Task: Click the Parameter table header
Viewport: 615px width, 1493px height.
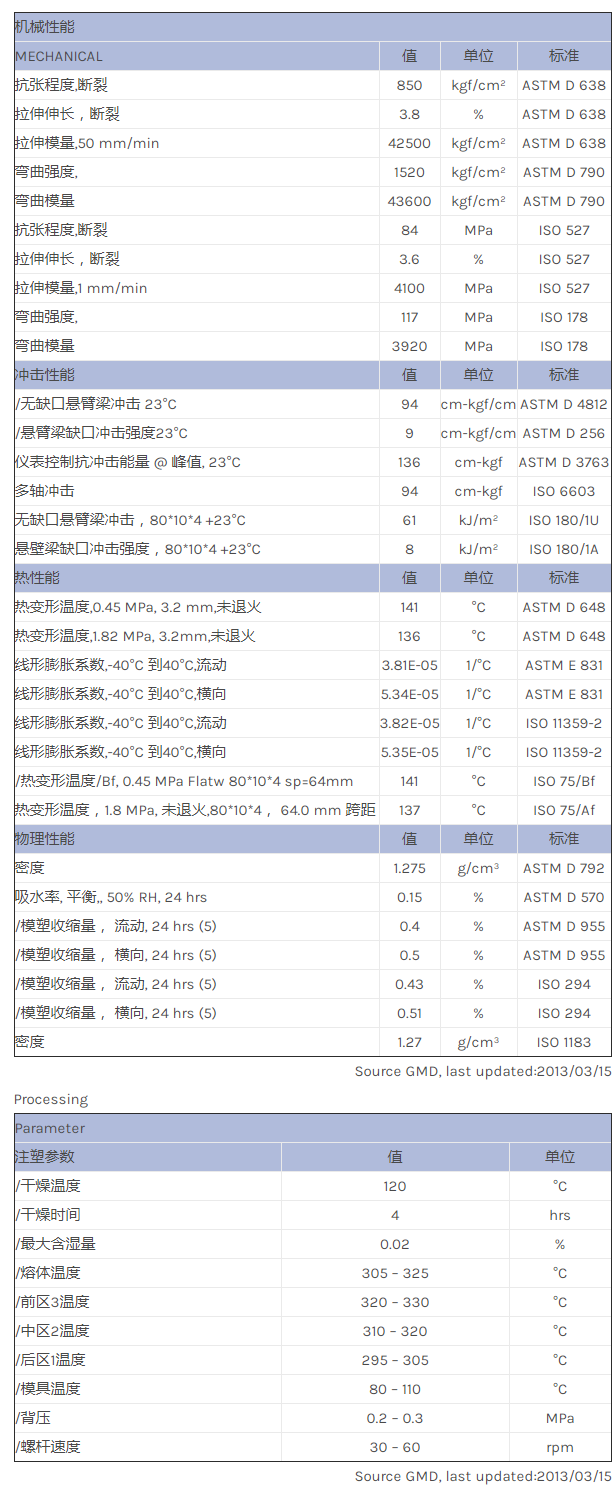Action: pyautogui.click(x=50, y=1128)
